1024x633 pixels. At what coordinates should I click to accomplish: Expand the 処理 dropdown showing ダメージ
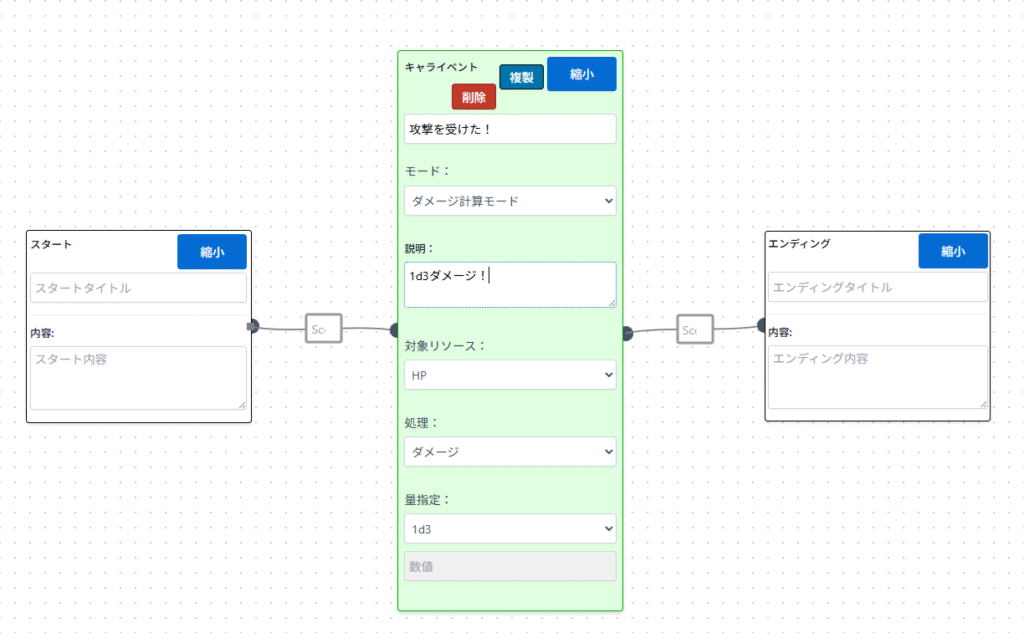(x=510, y=452)
